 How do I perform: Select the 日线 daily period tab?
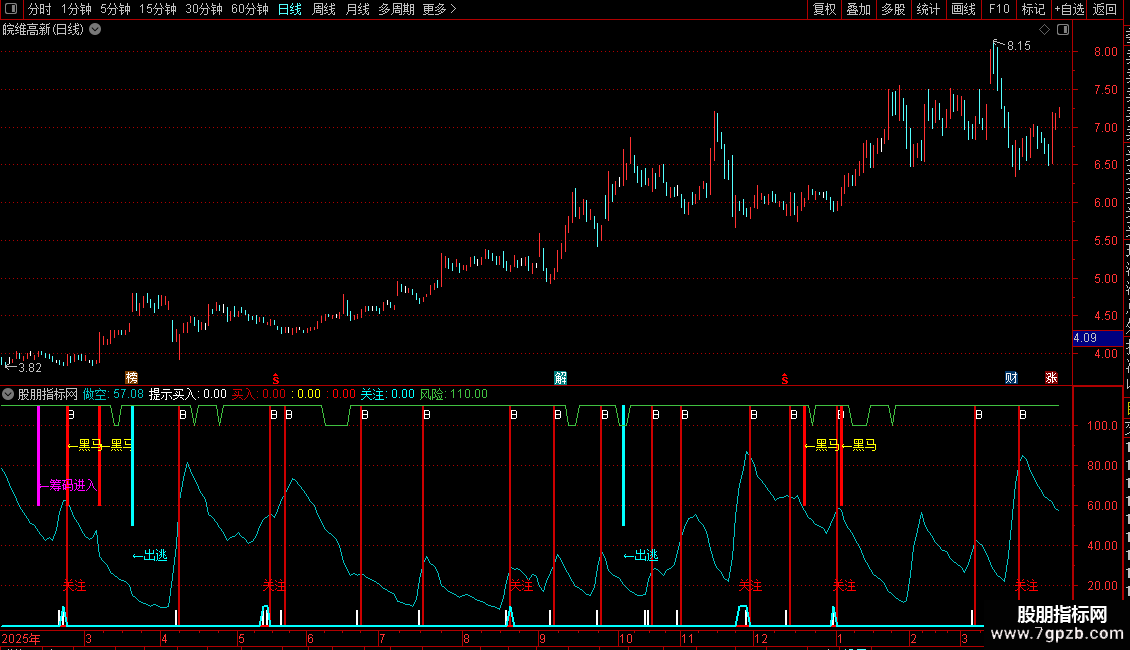[x=290, y=9]
